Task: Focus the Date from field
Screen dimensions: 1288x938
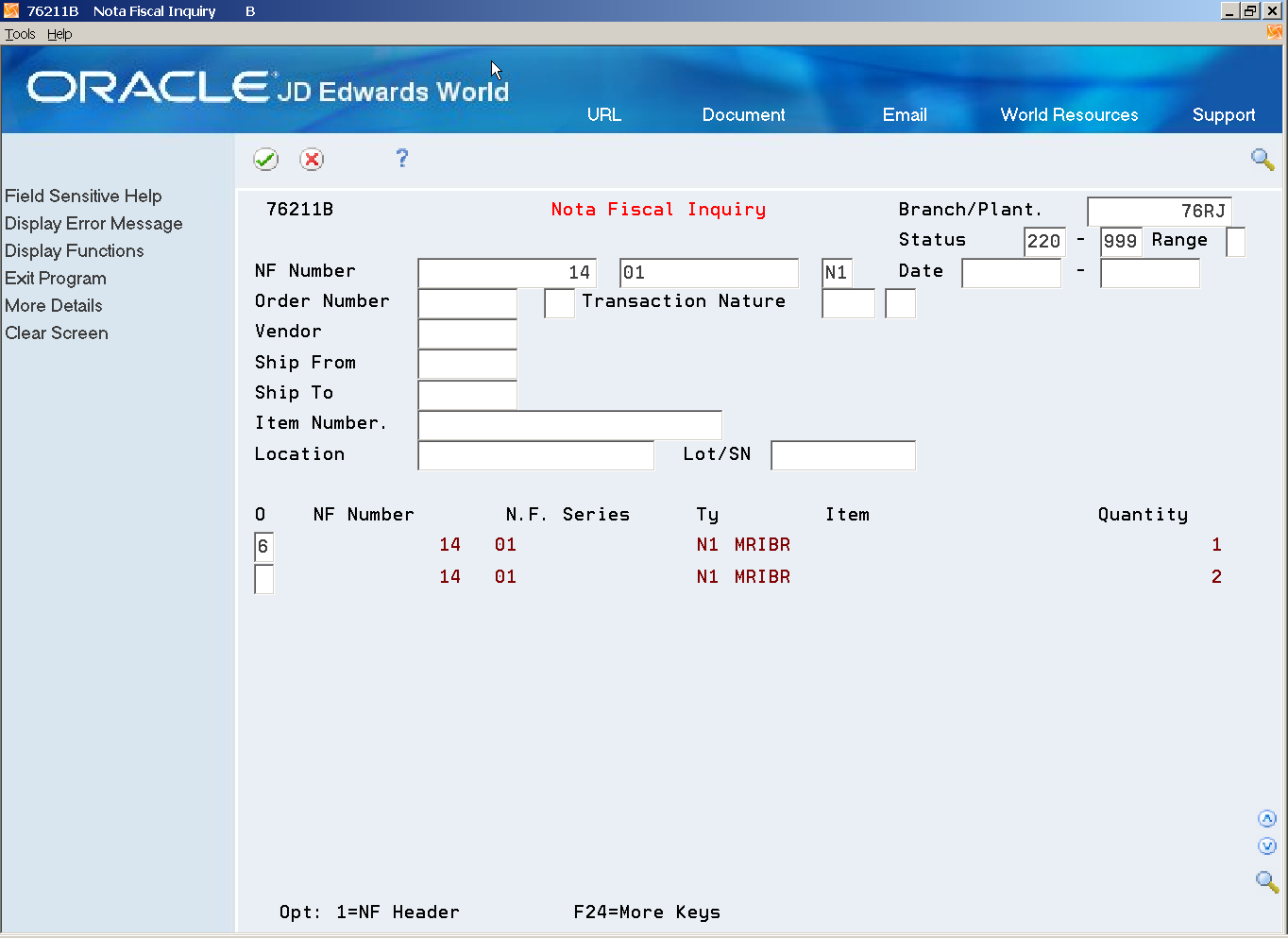Action: click(1011, 273)
